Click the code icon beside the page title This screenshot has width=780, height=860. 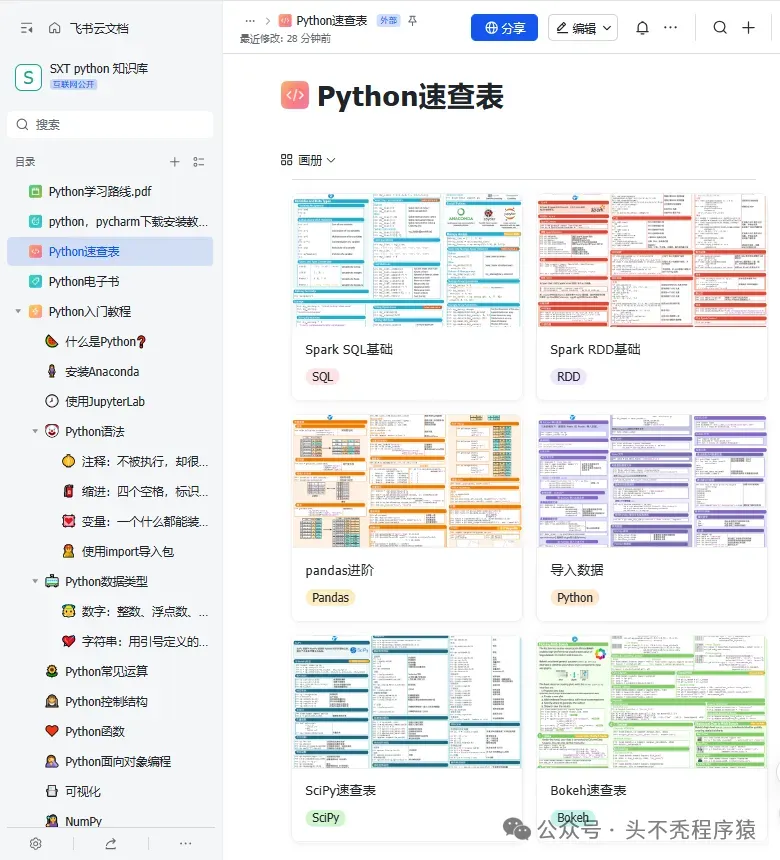(x=295, y=95)
